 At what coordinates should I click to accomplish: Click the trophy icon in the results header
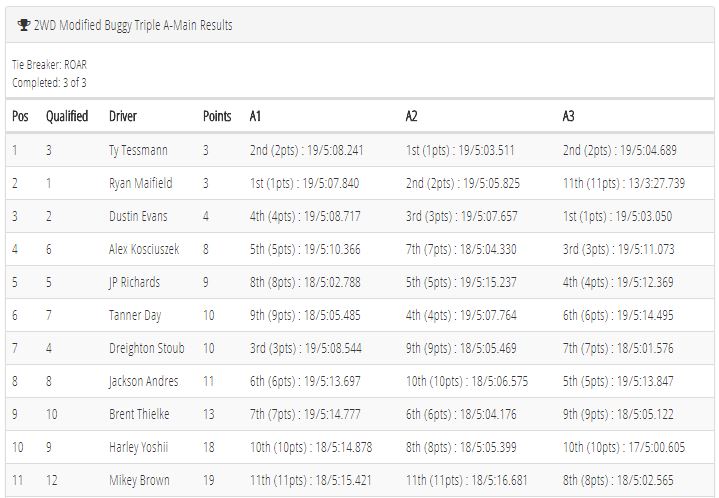pyautogui.click(x=24, y=25)
